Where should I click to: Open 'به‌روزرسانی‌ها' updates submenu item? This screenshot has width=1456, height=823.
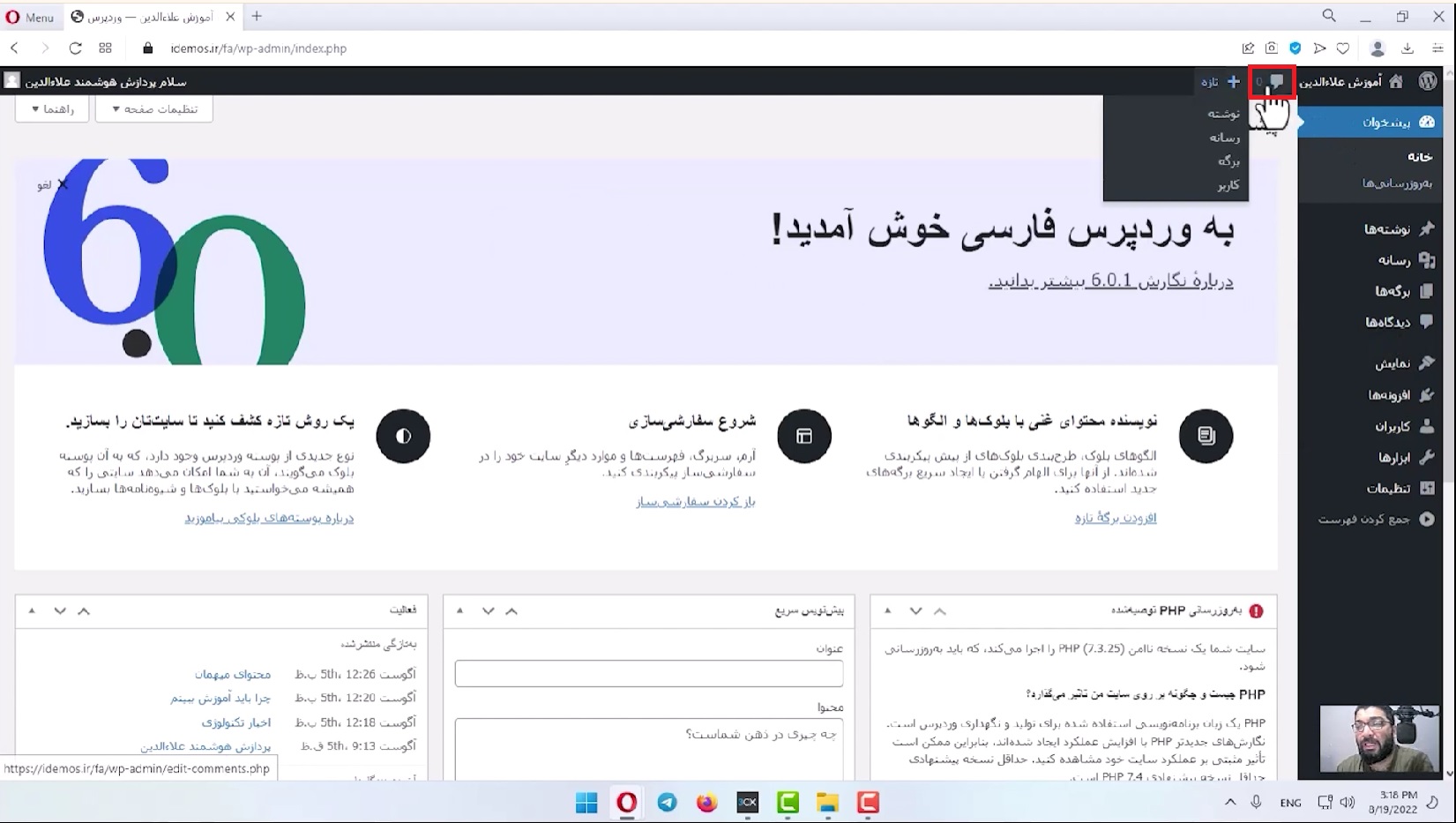coord(1397,183)
